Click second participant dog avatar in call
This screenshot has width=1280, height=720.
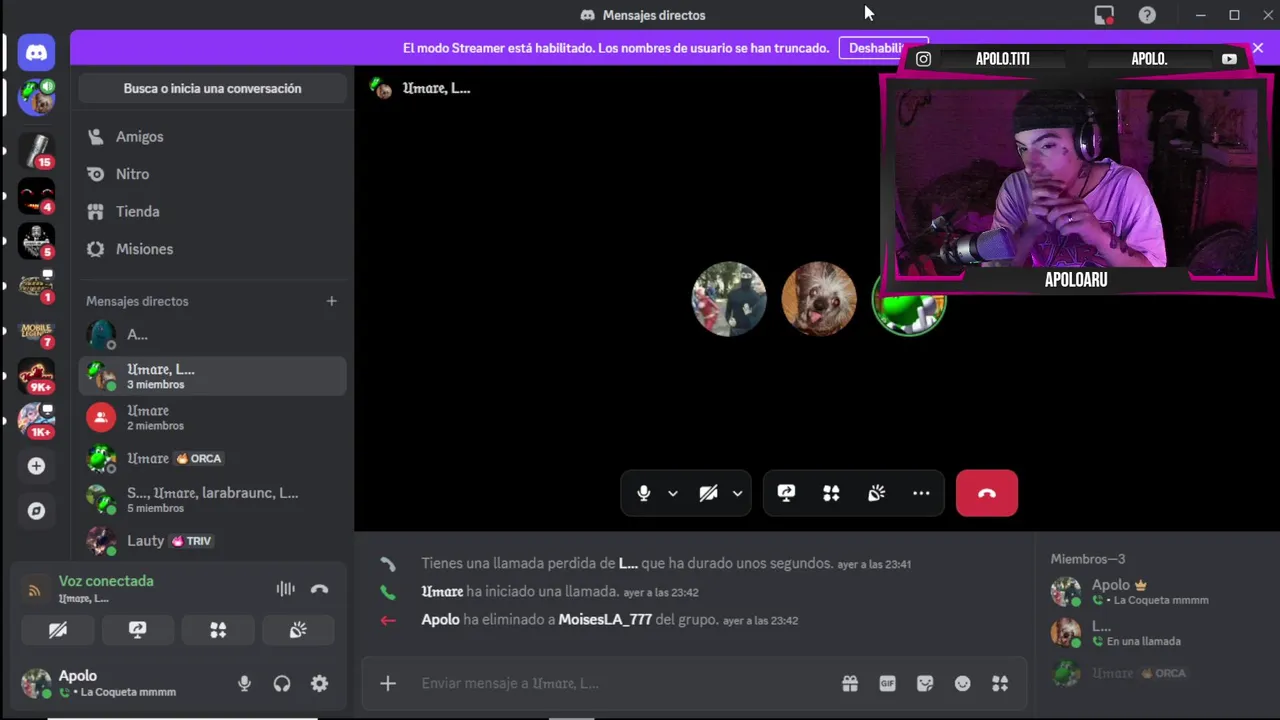click(x=819, y=299)
